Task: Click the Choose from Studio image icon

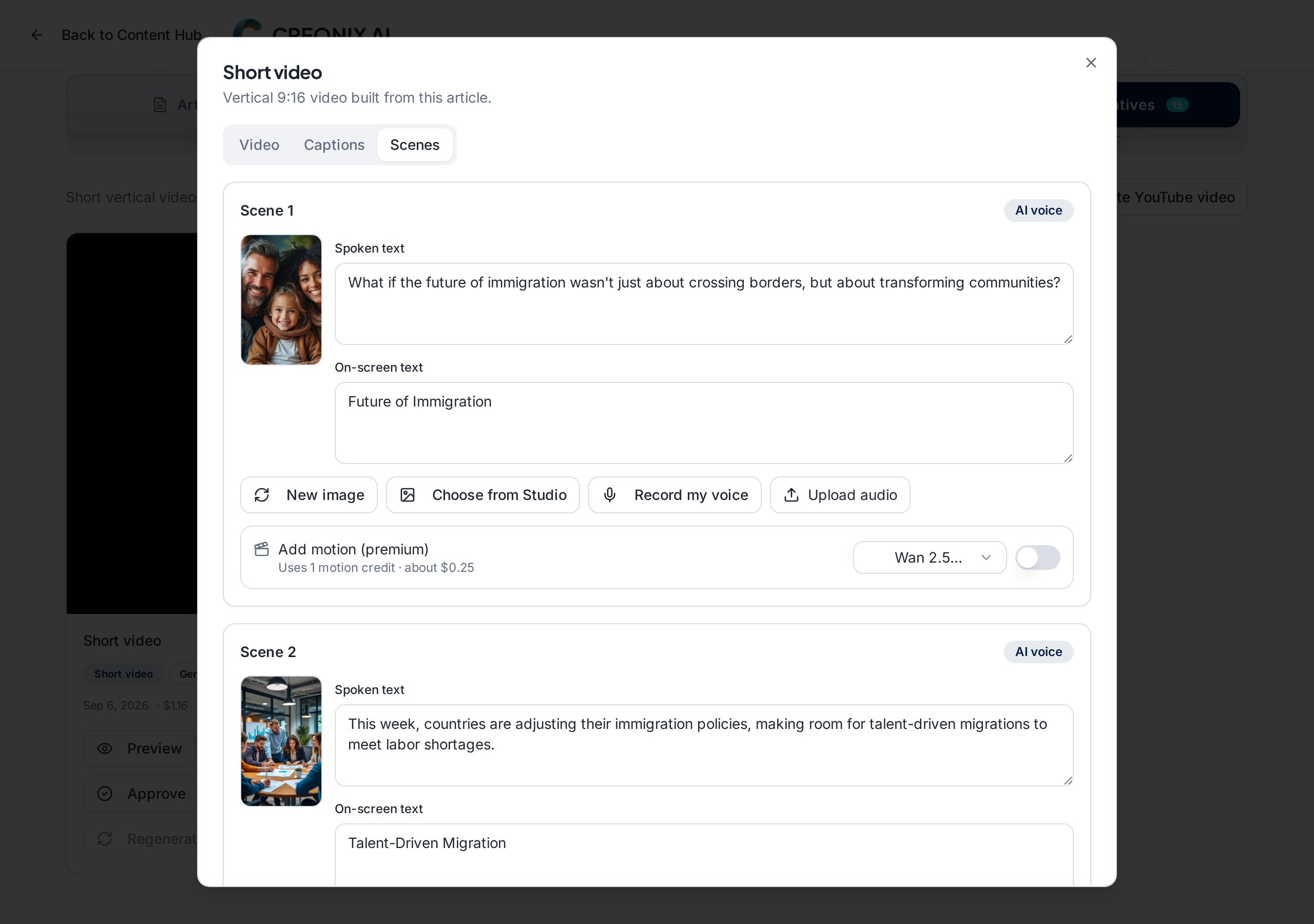Action: click(408, 495)
